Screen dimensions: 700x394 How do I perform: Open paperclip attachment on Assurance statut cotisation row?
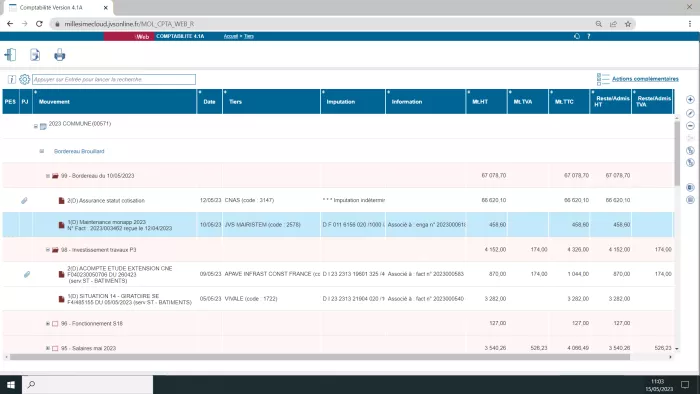pos(25,201)
